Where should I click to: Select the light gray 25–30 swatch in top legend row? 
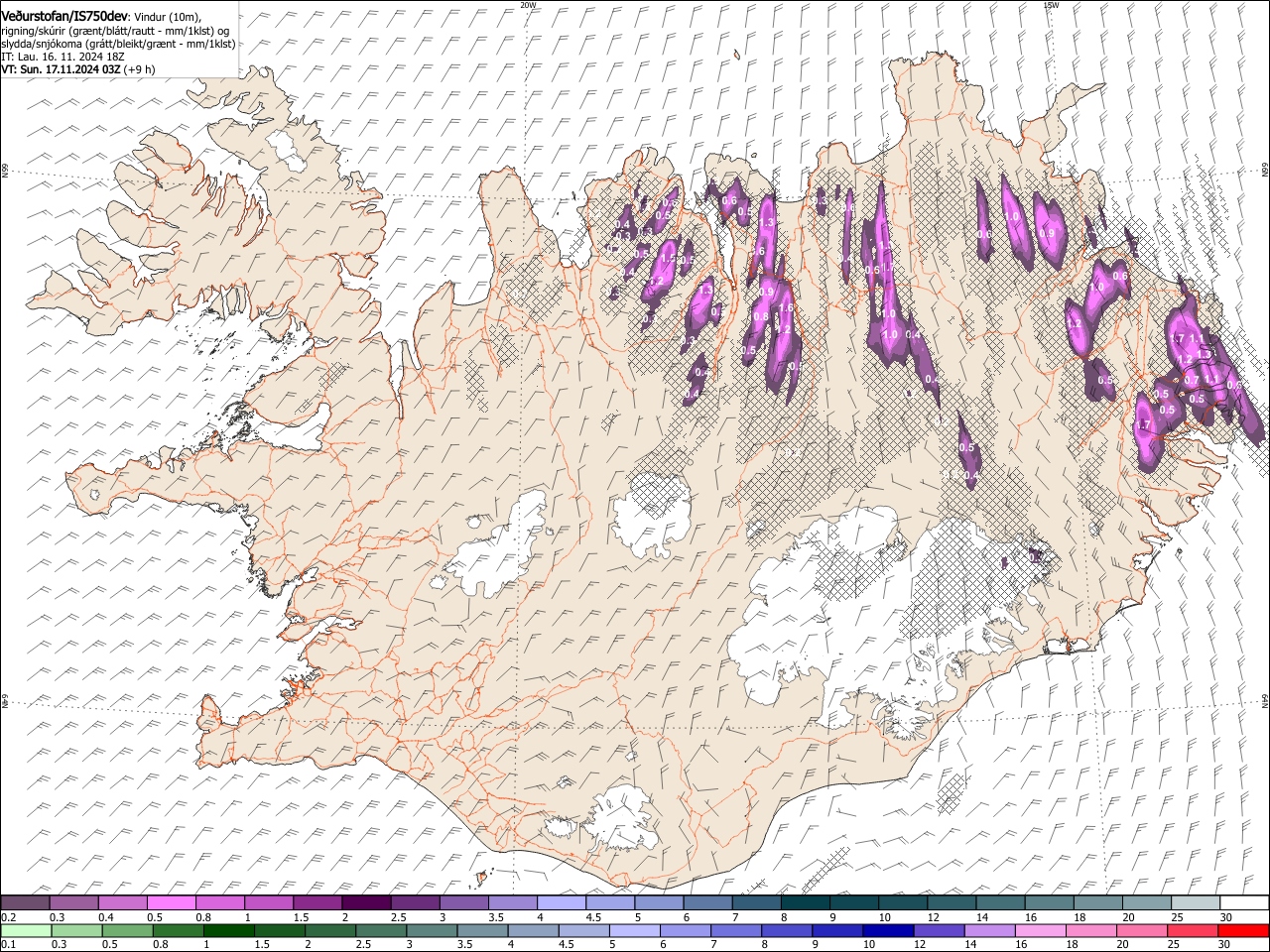click(1196, 902)
